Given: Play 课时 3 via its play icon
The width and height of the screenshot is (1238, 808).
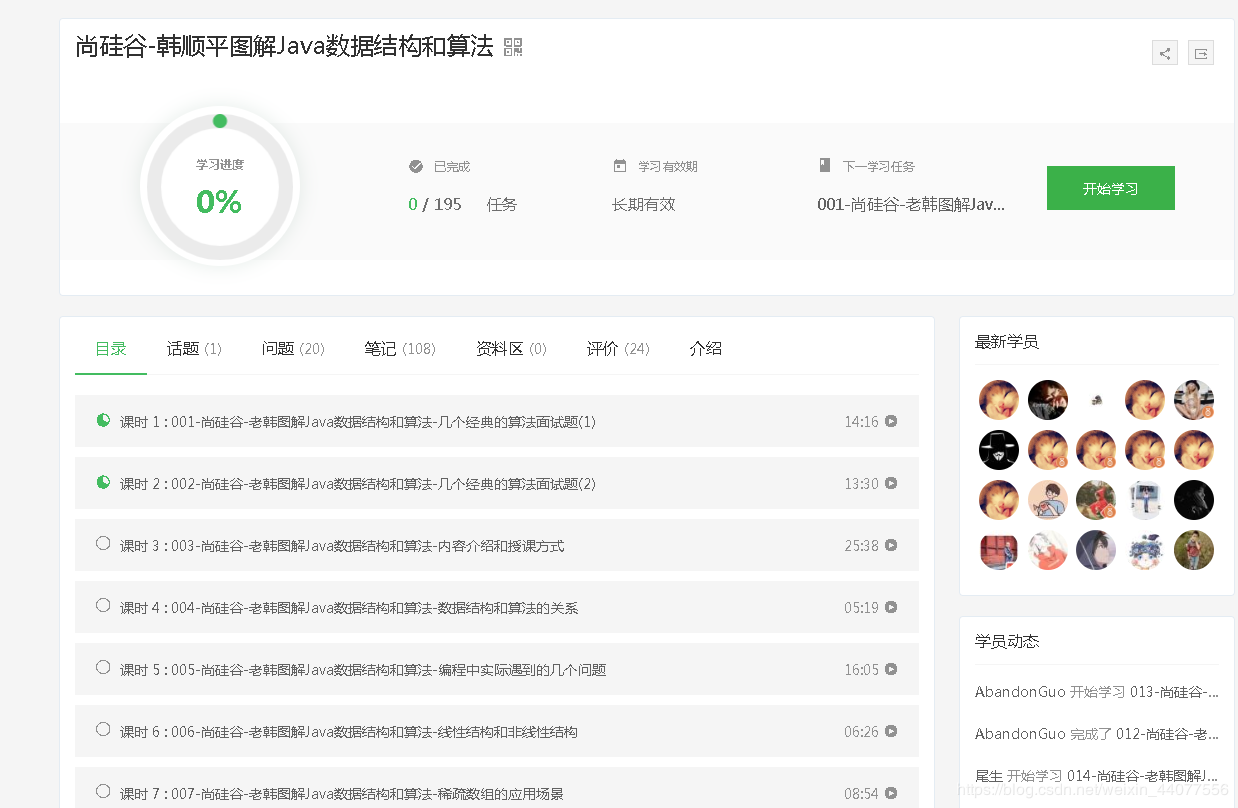Looking at the screenshot, I should (x=890, y=545).
